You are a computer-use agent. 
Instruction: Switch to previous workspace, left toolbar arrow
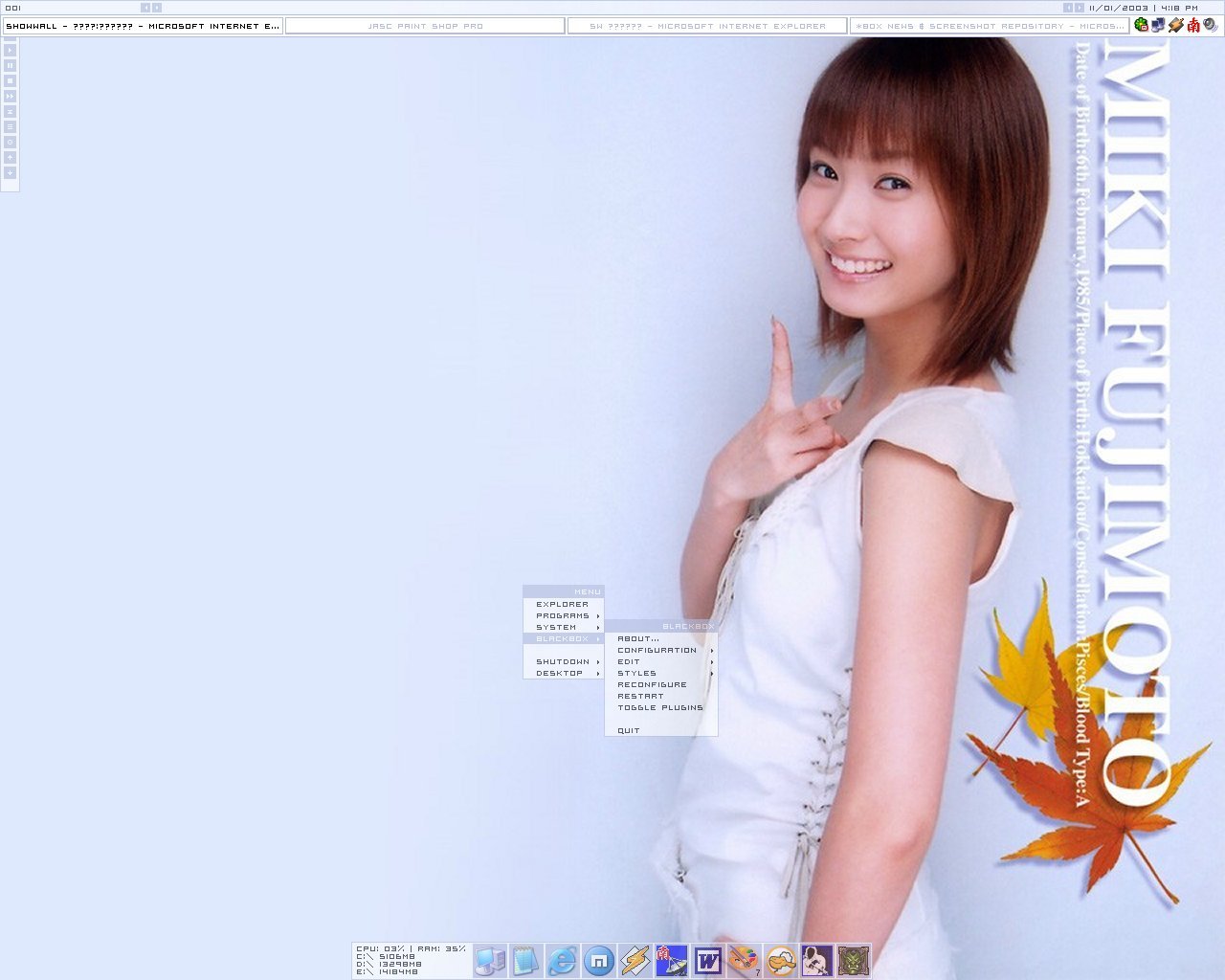[145, 8]
